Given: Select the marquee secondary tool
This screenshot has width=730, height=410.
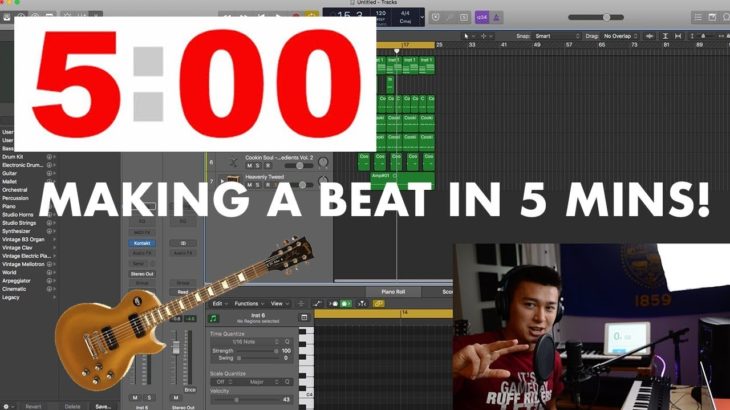Looking at the screenshot, I should pos(484,36).
